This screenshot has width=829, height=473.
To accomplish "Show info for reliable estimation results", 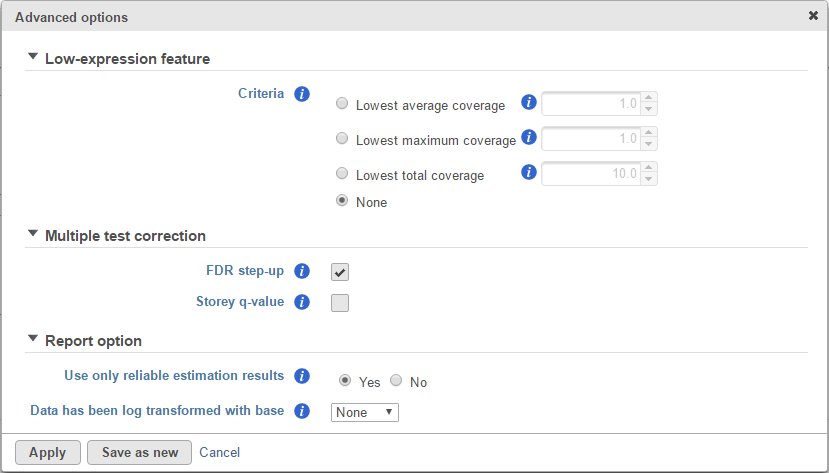I will point(302,376).
